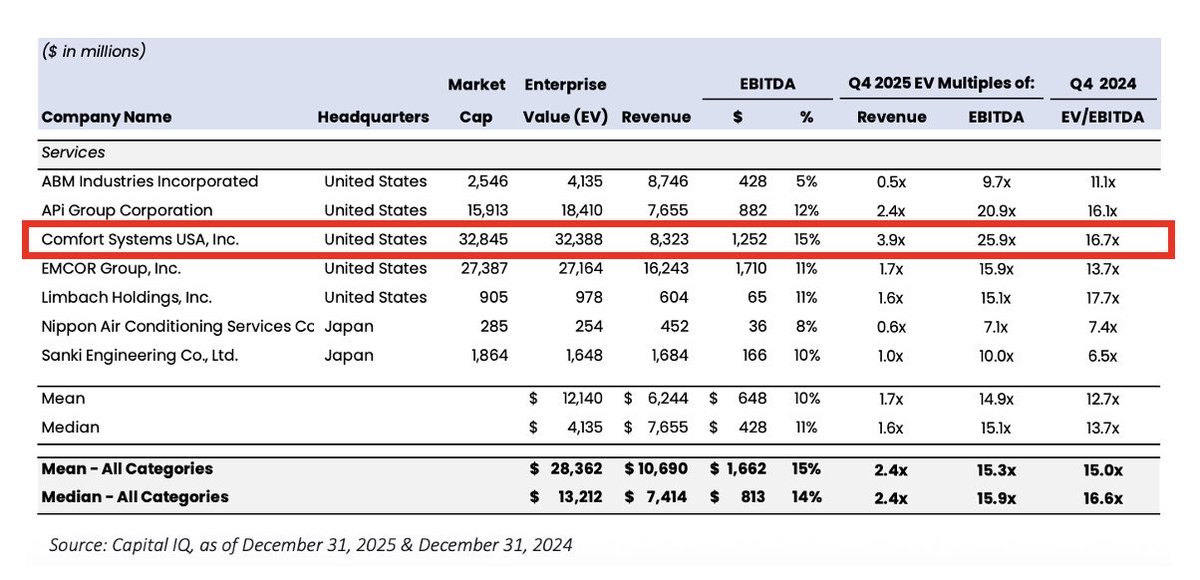Screen dimensions: 1200x580
Task: Click ABM Industries market cap 2,546
Action: 487,182
